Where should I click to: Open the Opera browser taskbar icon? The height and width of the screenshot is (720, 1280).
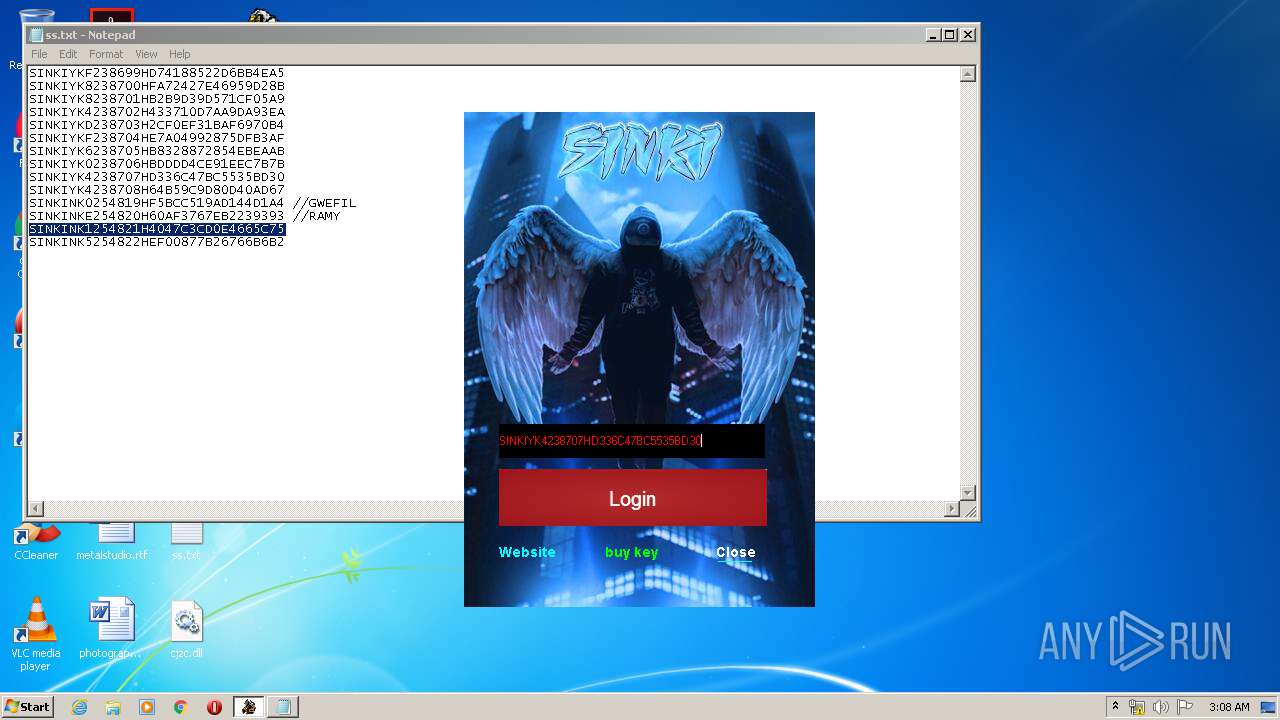[x=214, y=707]
